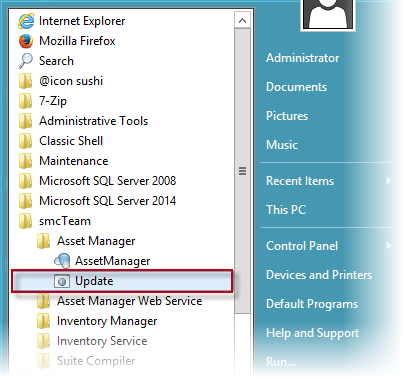Open Devices and Printers
This screenshot has width=403, height=378.
(x=319, y=275)
